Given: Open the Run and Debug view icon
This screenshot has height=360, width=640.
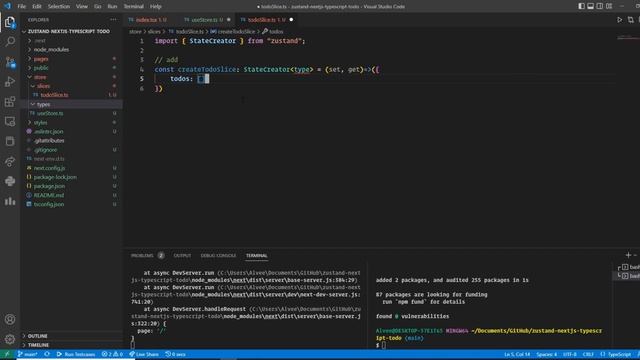Looking at the screenshot, I should pos(10,82).
